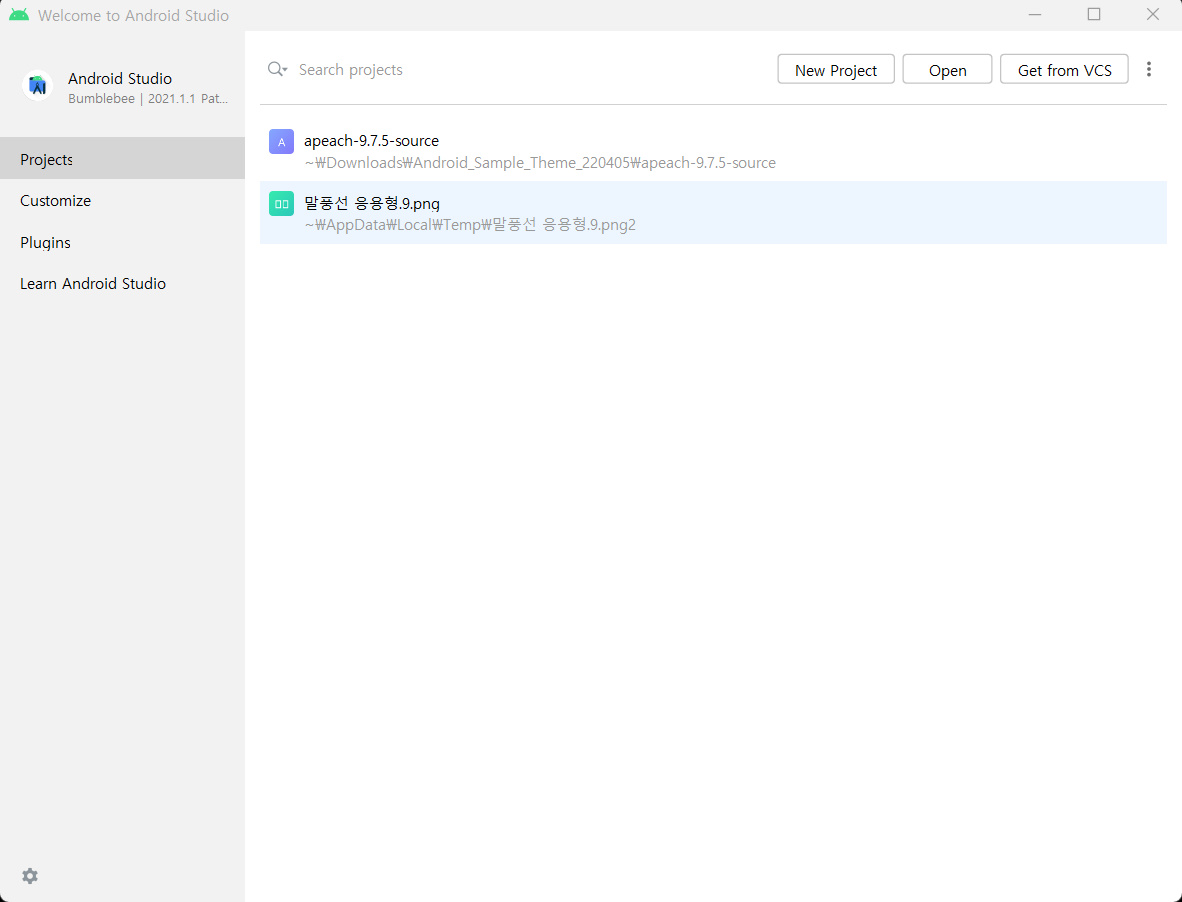Minimize the Welcome window
The height and width of the screenshot is (902, 1182).
pyautogui.click(x=1035, y=14)
